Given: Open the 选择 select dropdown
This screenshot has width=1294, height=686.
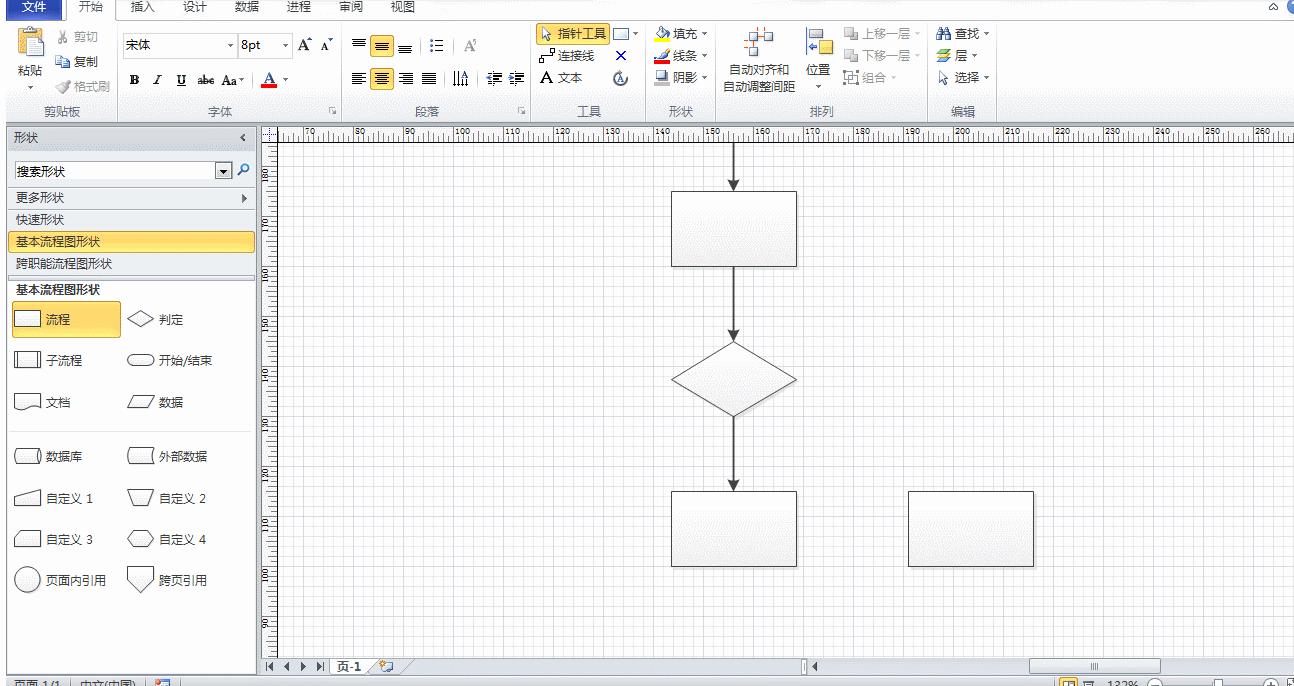Looking at the screenshot, I should click(962, 78).
